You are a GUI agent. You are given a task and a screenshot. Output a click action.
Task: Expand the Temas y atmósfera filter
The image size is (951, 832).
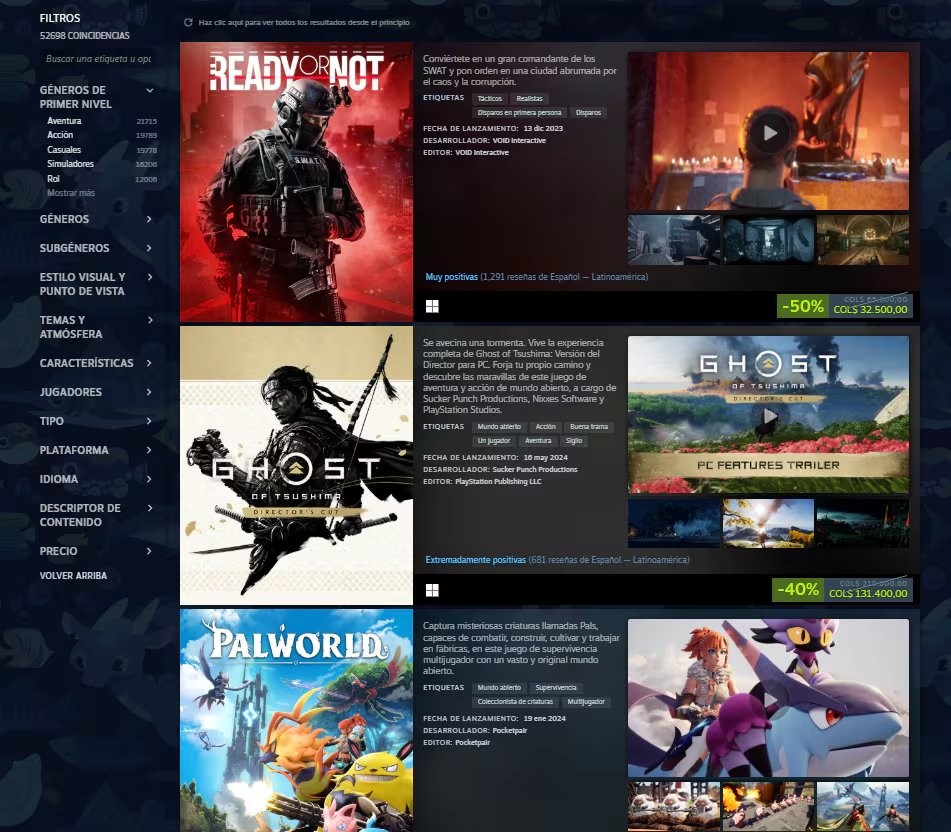tap(149, 320)
